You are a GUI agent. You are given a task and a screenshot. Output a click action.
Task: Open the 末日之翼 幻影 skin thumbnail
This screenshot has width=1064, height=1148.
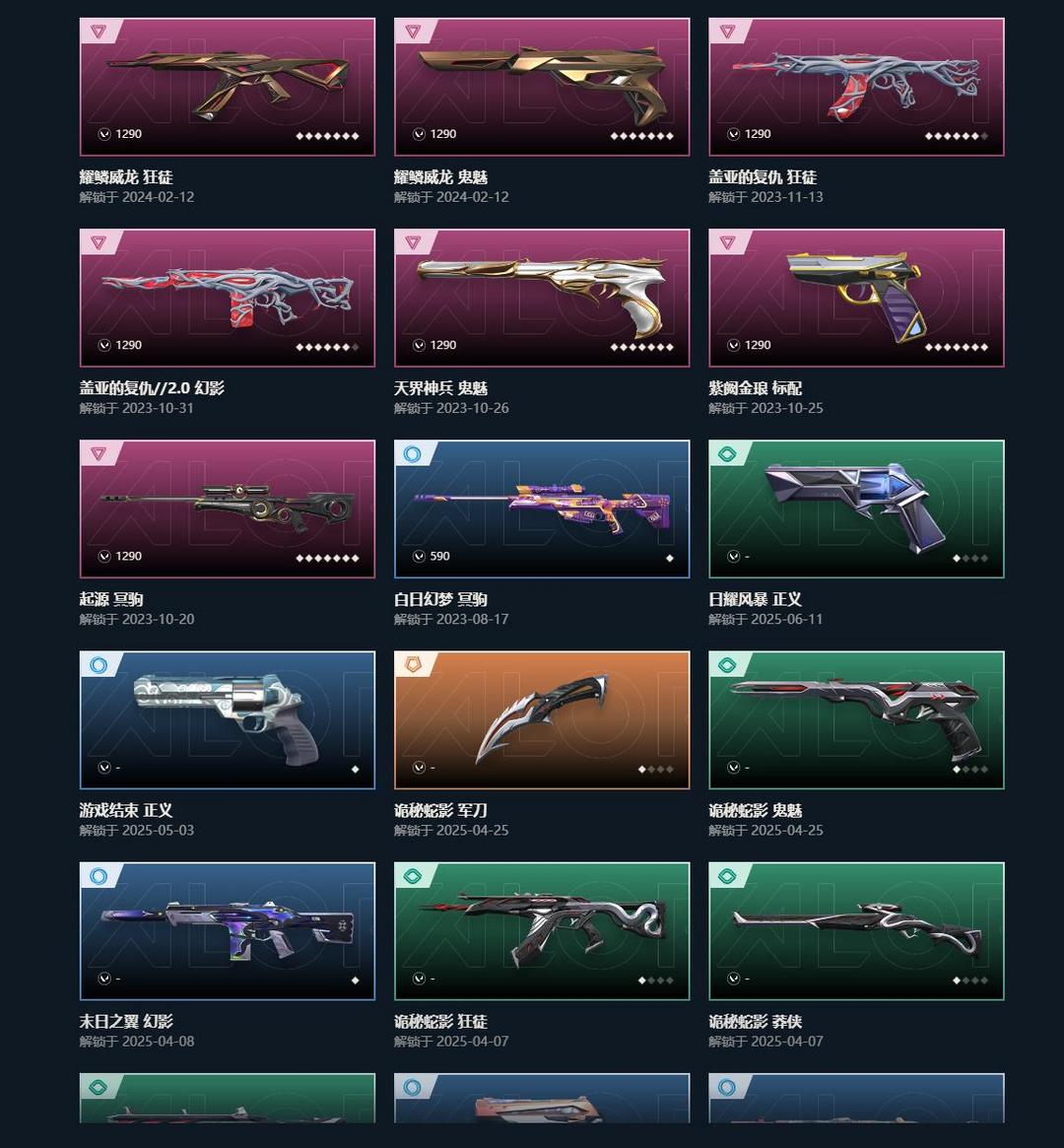click(x=228, y=931)
